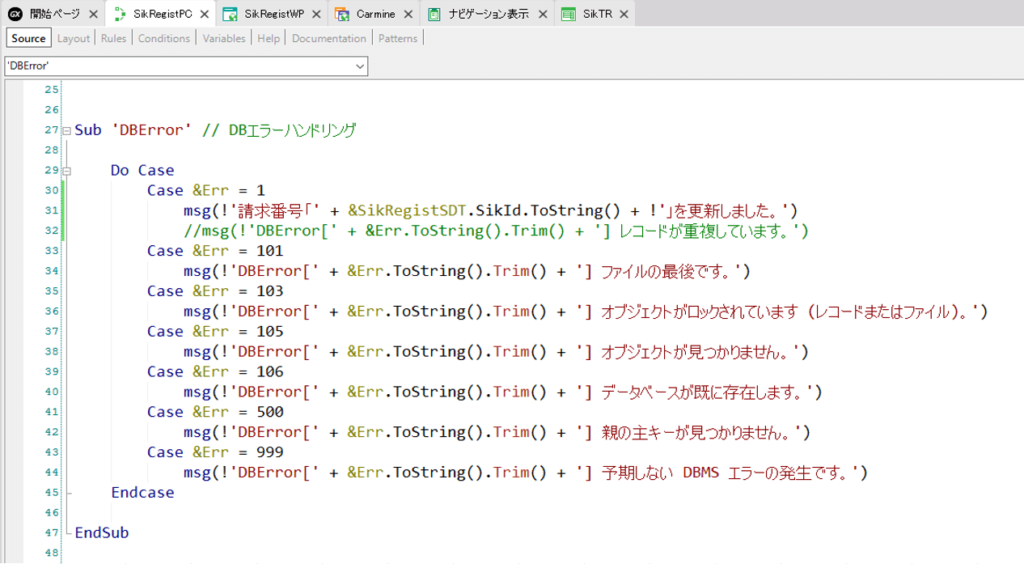Close the Carmine tab
This screenshot has height=564, width=1024.
pyautogui.click(x=407, y=14)
